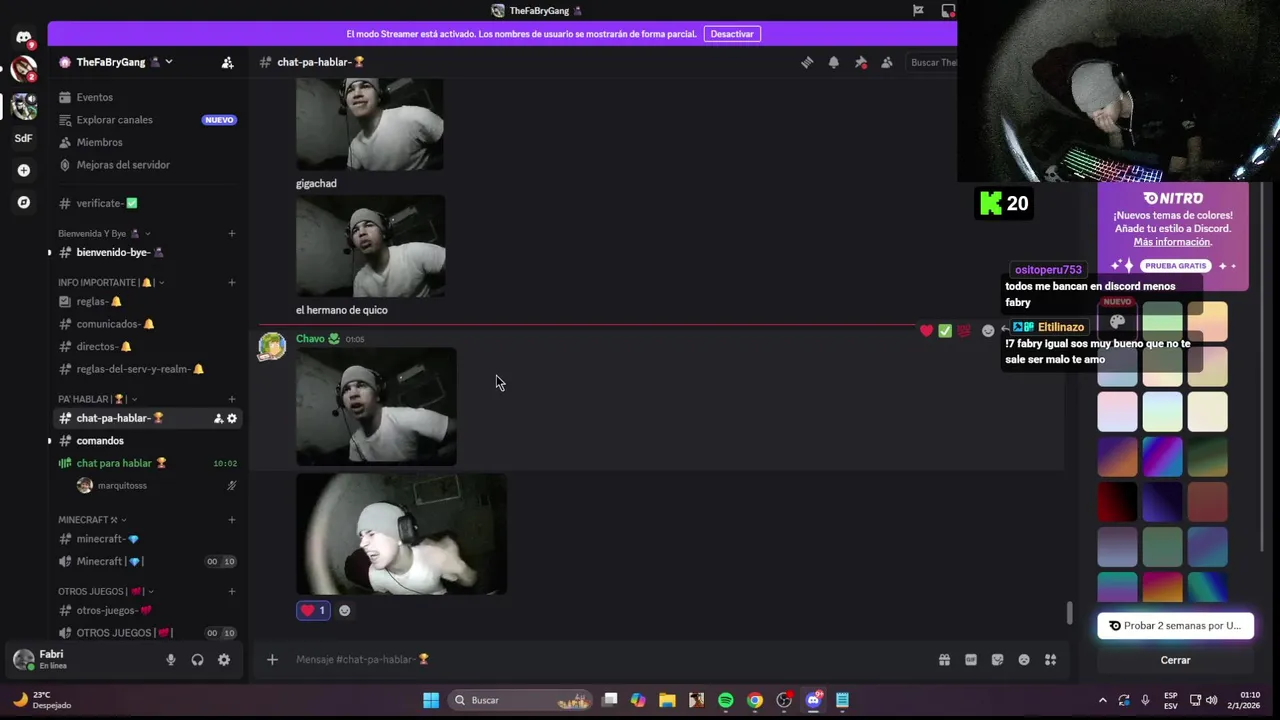Collapse the OTROS JUEGOS category
1280x720 pixels.
tap(106, 591)
